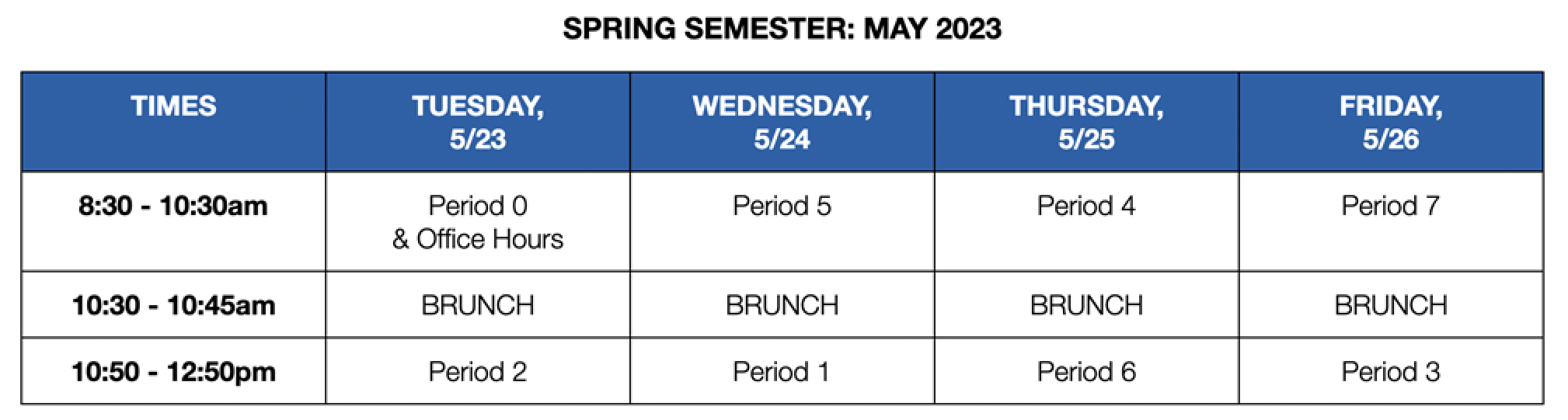
Task: Select the Period 6 cell
Action: [1086, 371]
